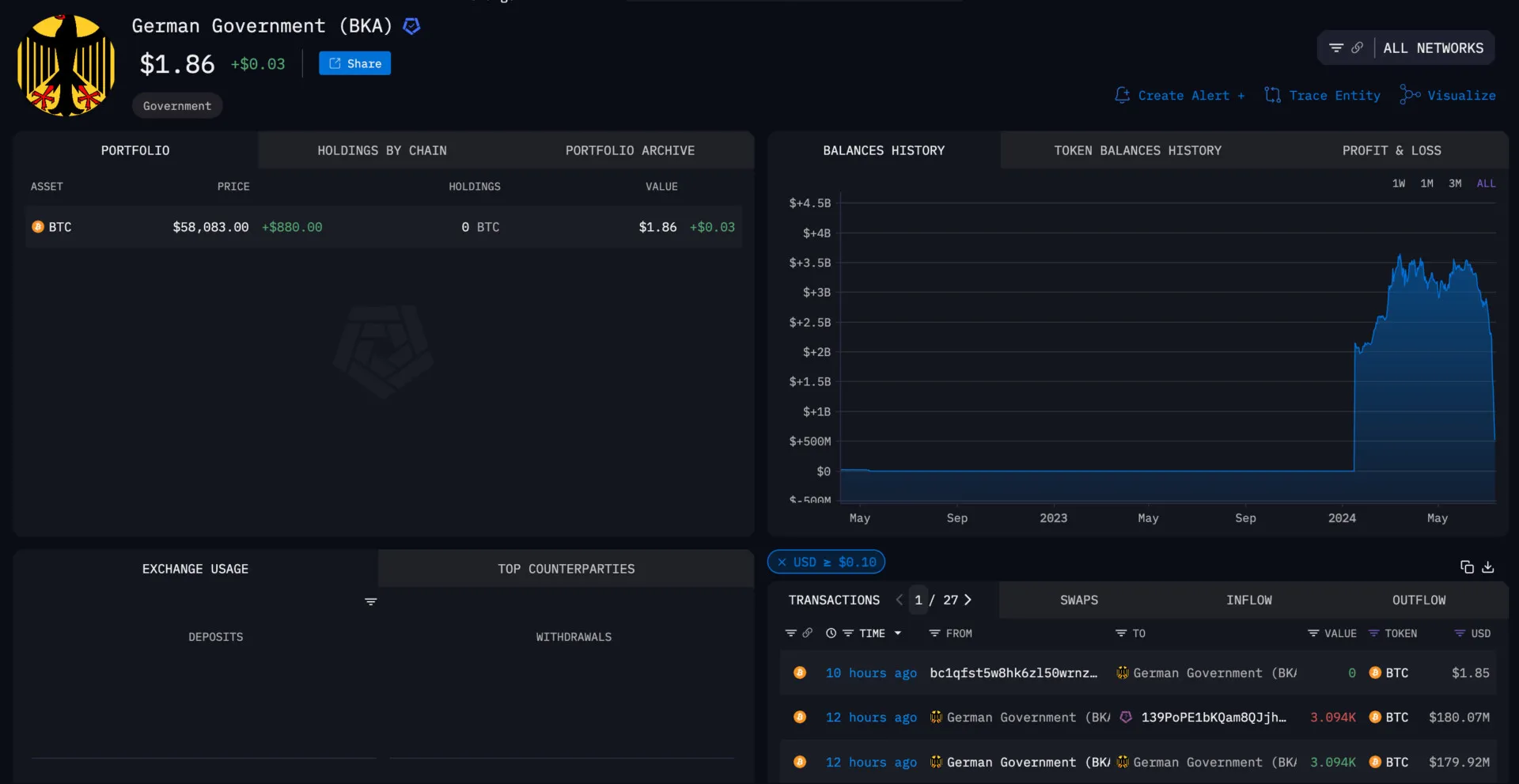
Task: Expand the TIME sort dropdown arrow
Action: coord(898,634)
